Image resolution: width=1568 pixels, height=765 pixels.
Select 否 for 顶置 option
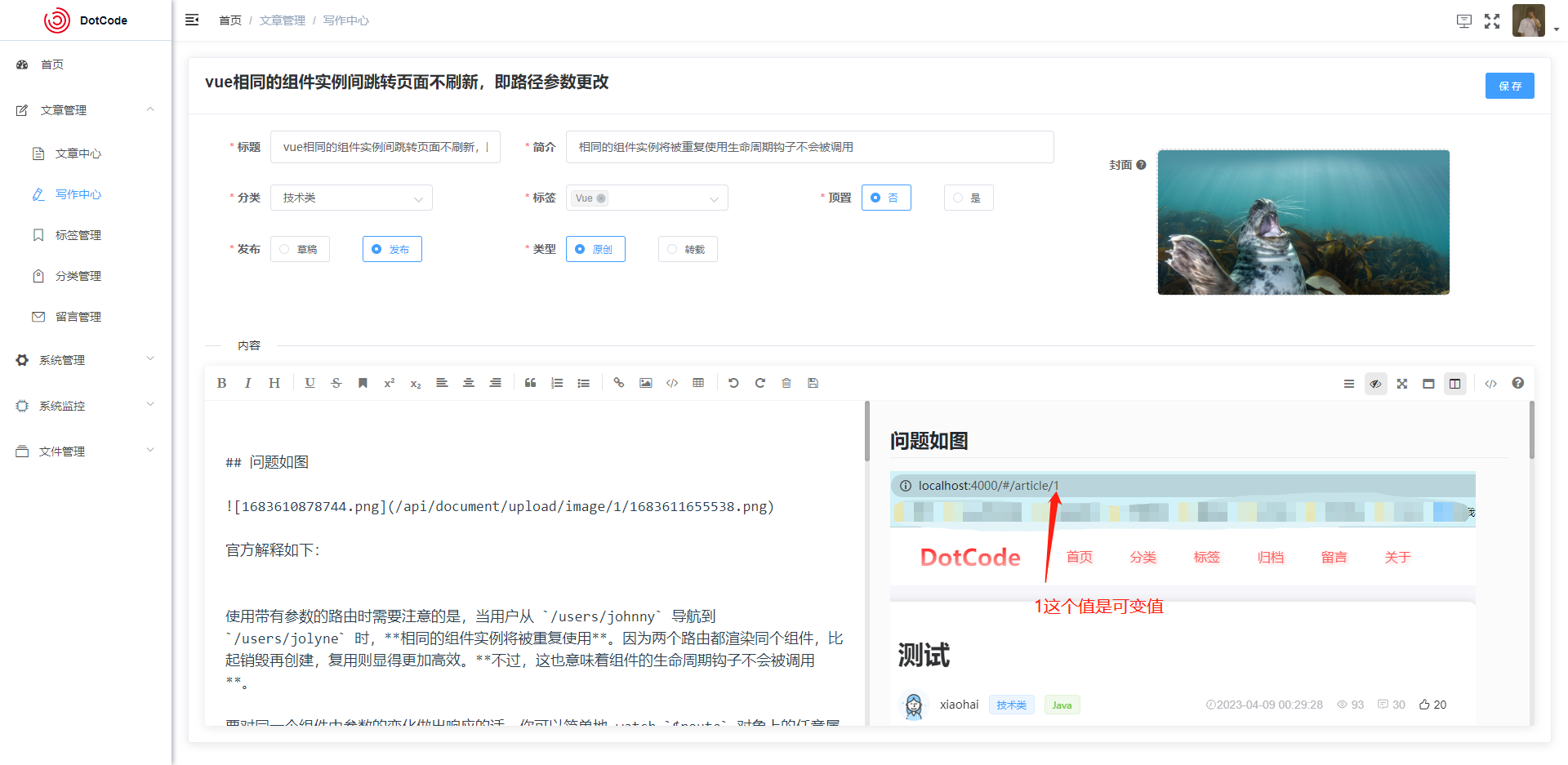[x=886, y=198]
